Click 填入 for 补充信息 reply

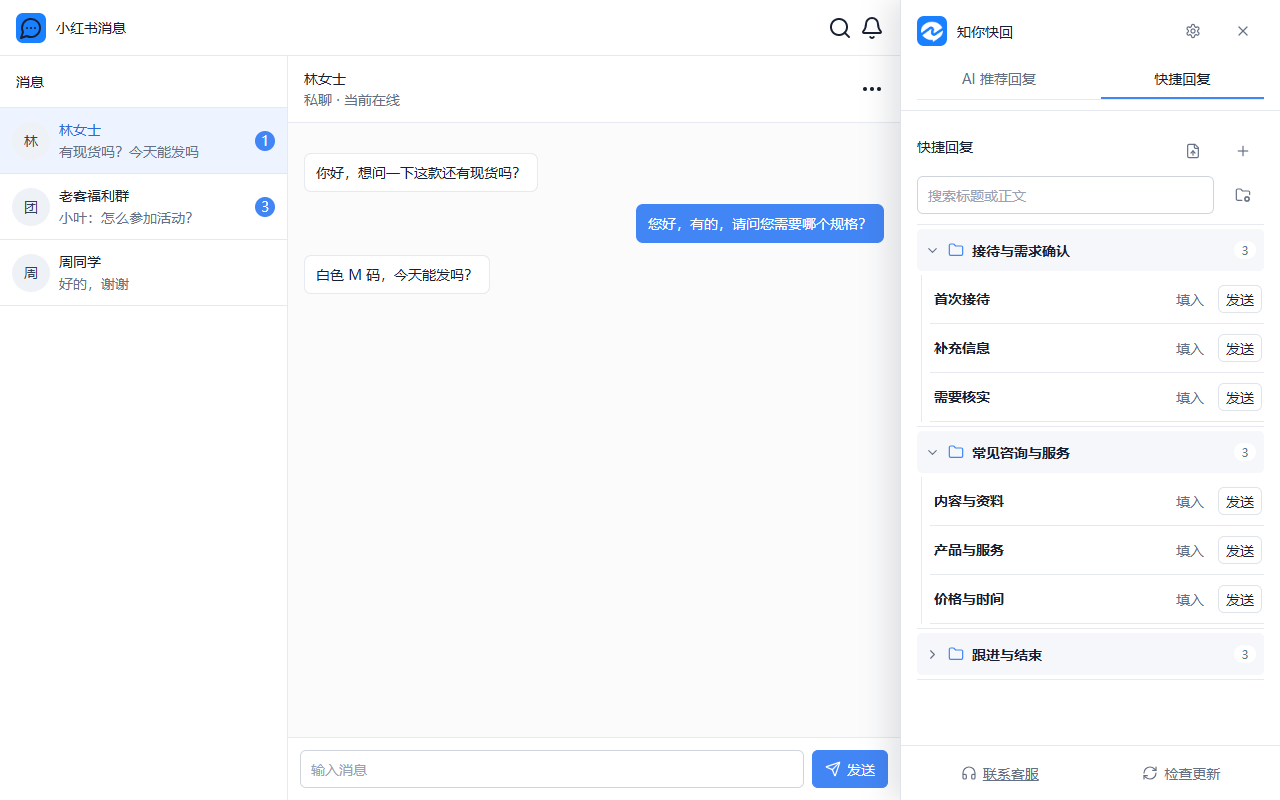pos(1190,349)
